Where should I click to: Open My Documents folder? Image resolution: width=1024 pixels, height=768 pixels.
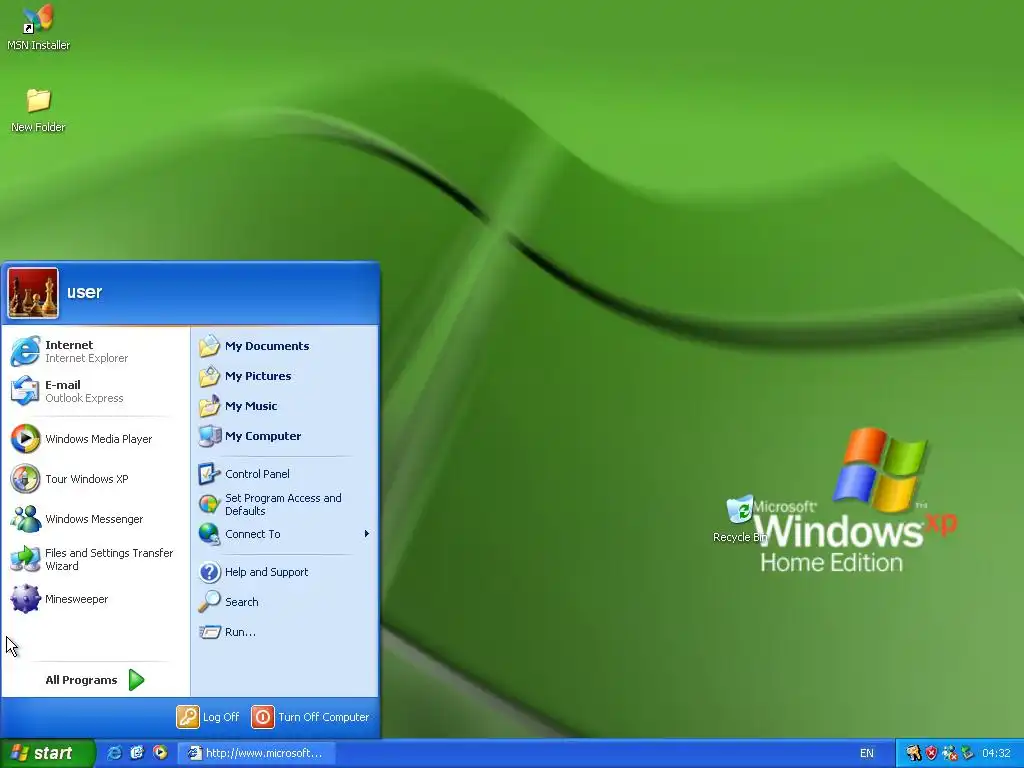(285, 346)
